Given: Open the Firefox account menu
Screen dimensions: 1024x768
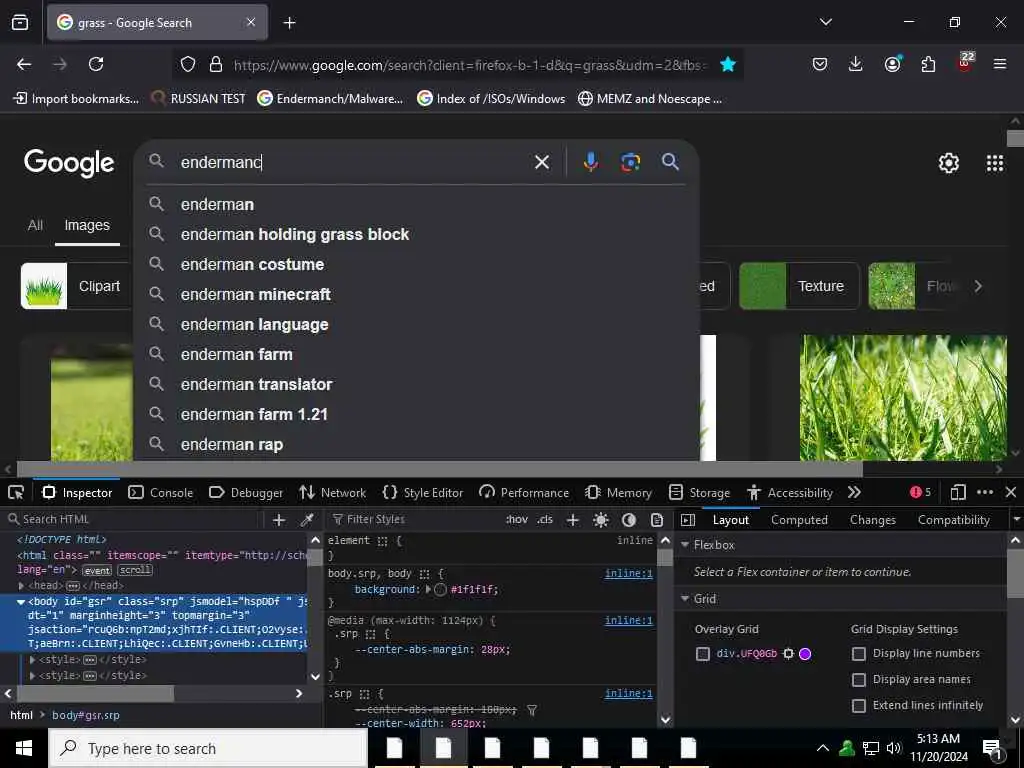Looking at the screenshot, I should [892, 64].
